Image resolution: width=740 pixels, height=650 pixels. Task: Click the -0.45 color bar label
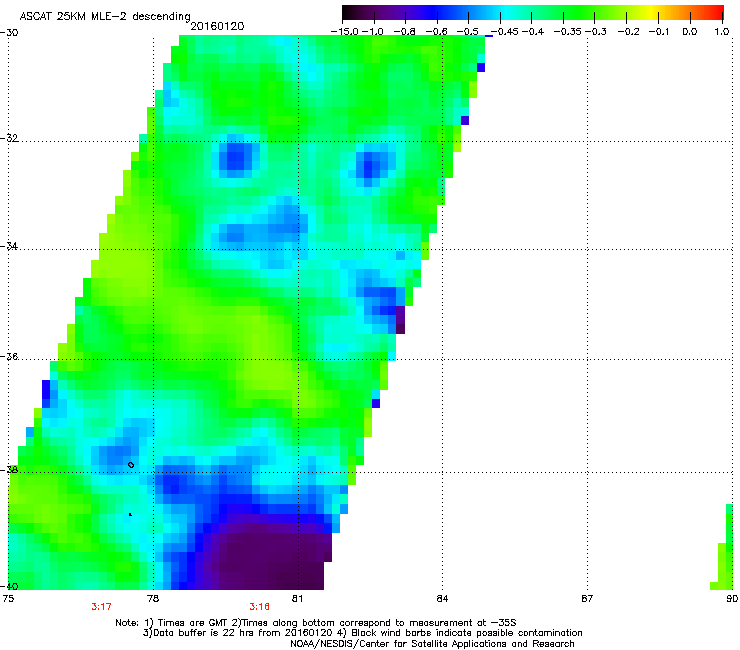[x=504, y=32]
